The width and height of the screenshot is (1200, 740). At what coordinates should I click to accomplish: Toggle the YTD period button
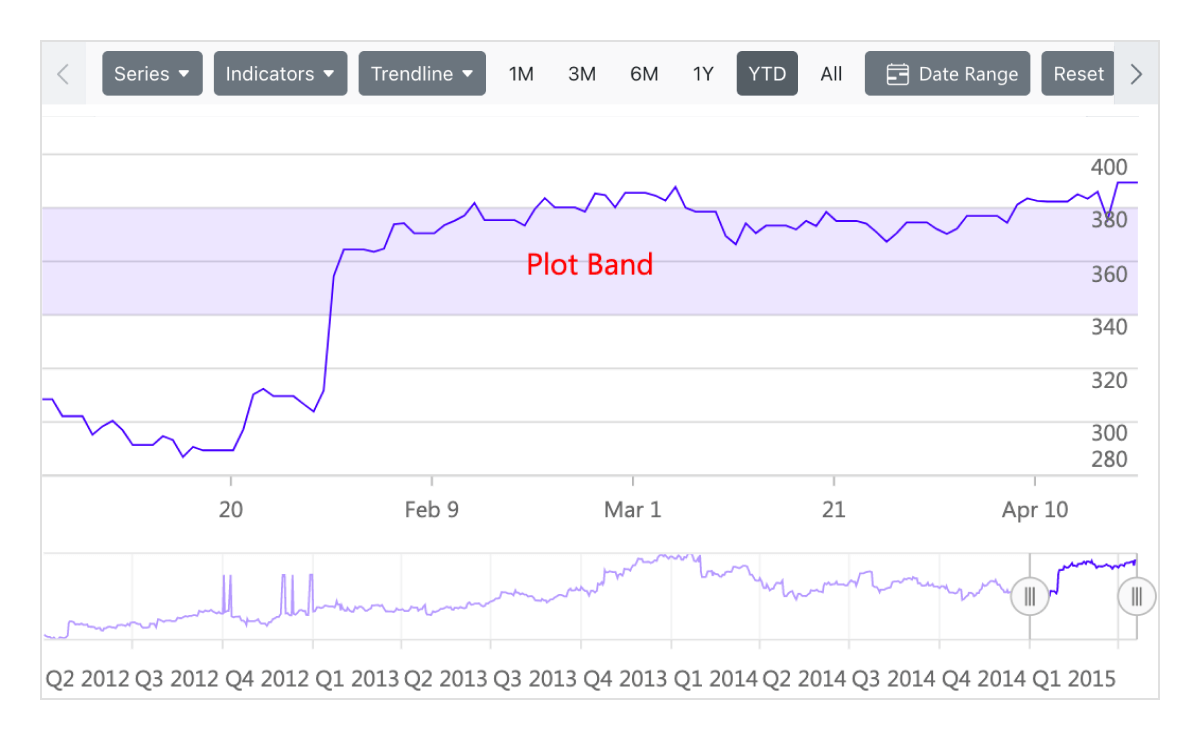pyautogui.click(x=767, y=74)
